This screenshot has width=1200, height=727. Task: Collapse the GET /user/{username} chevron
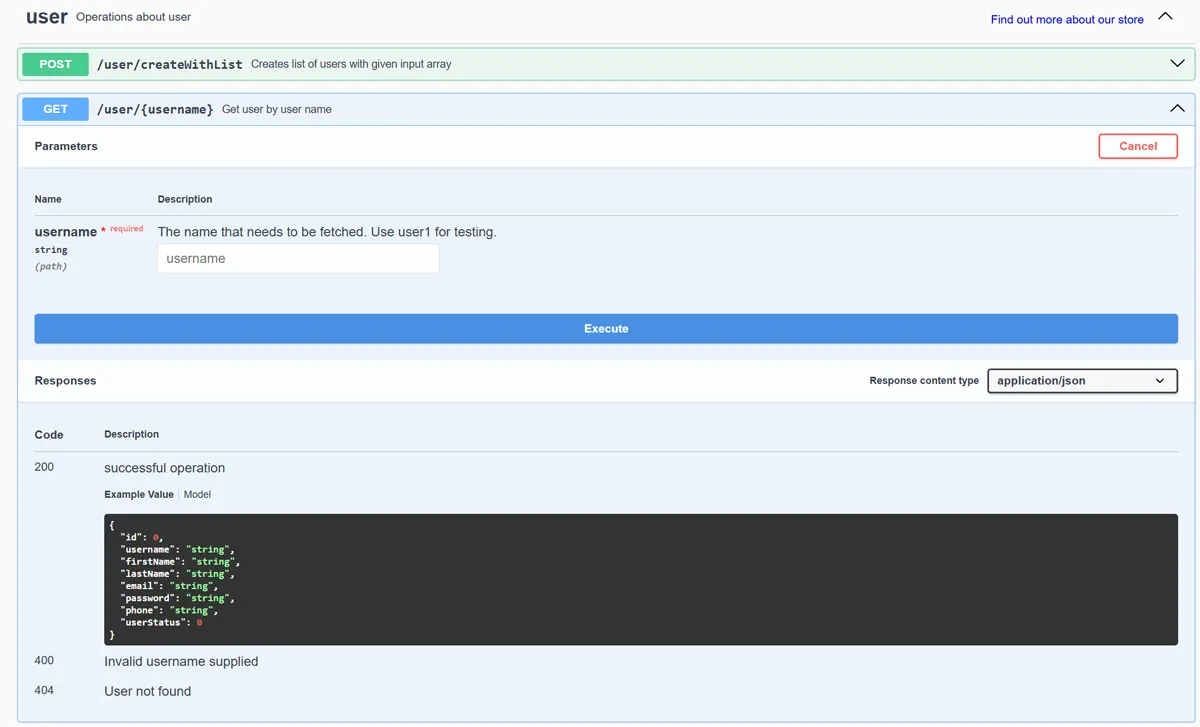(1177, 109)
